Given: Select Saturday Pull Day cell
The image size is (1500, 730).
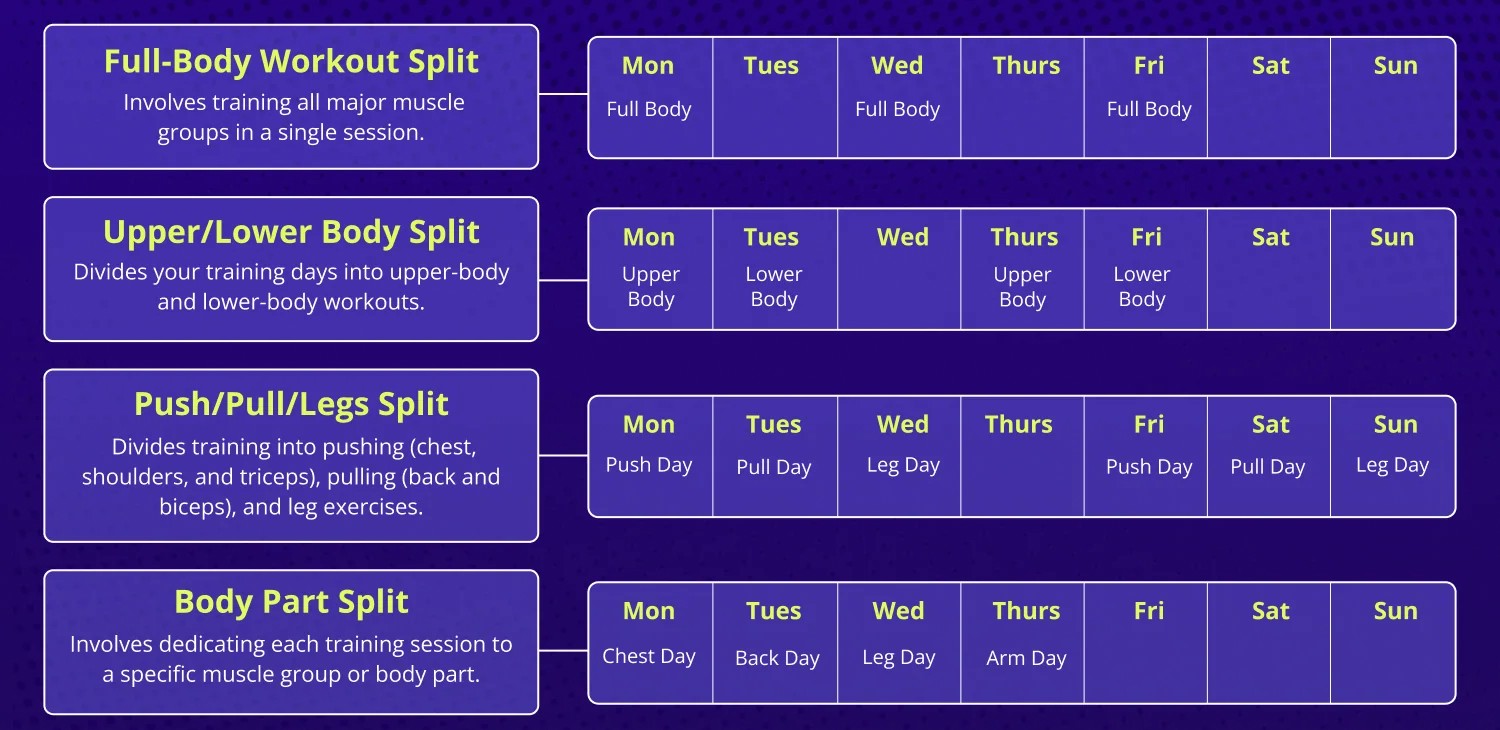Looking at the screenshot, I should click(x=1269, y=456).
